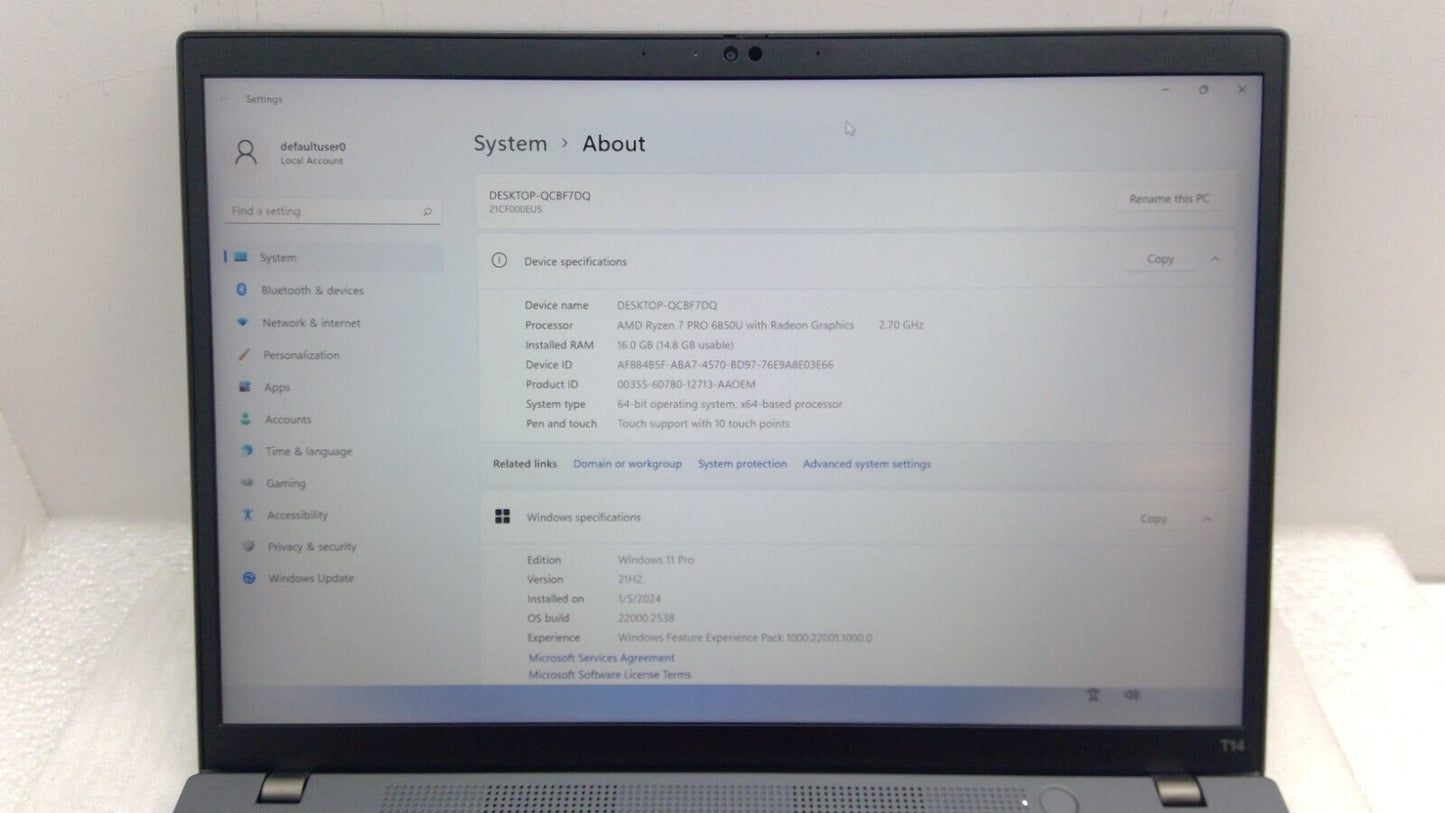Open Advanced system settings link
This screenshot has width=1445, height=813.
point(866,464)
